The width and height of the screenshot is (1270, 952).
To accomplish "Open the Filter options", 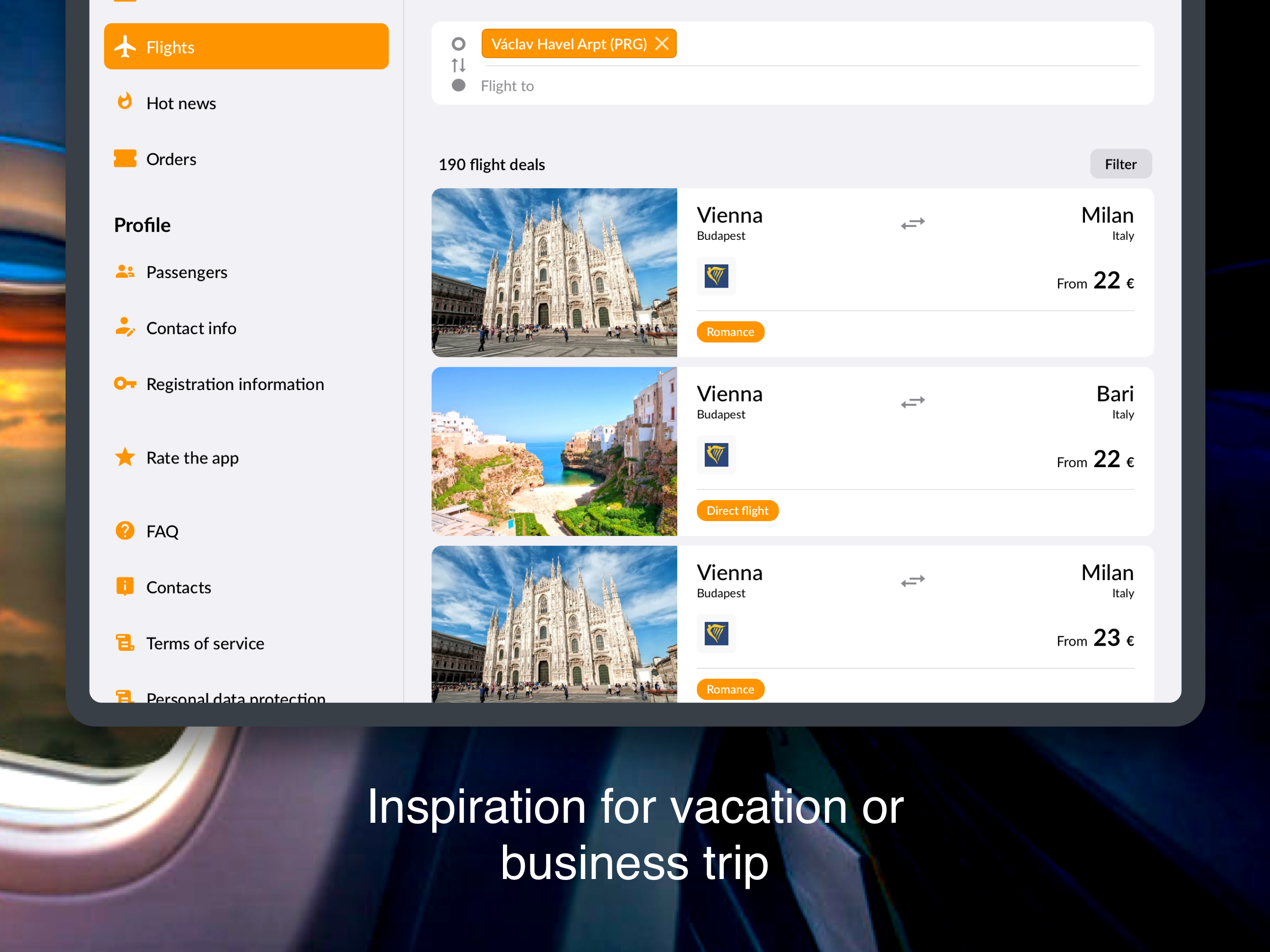I will tap(1120, 164).
